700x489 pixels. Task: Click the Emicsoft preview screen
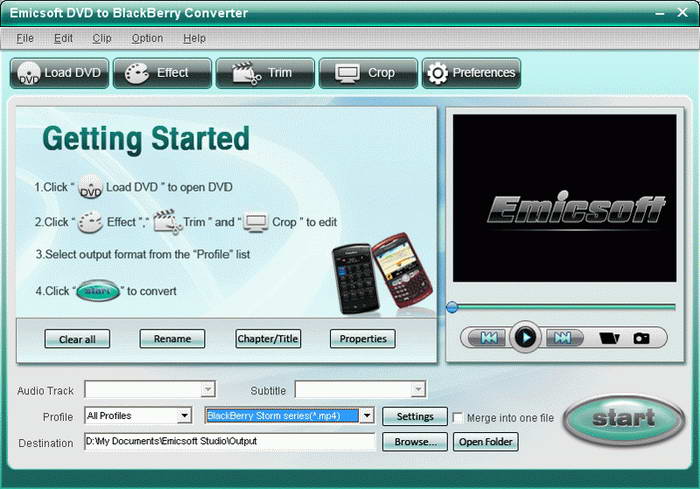point(565,198)
